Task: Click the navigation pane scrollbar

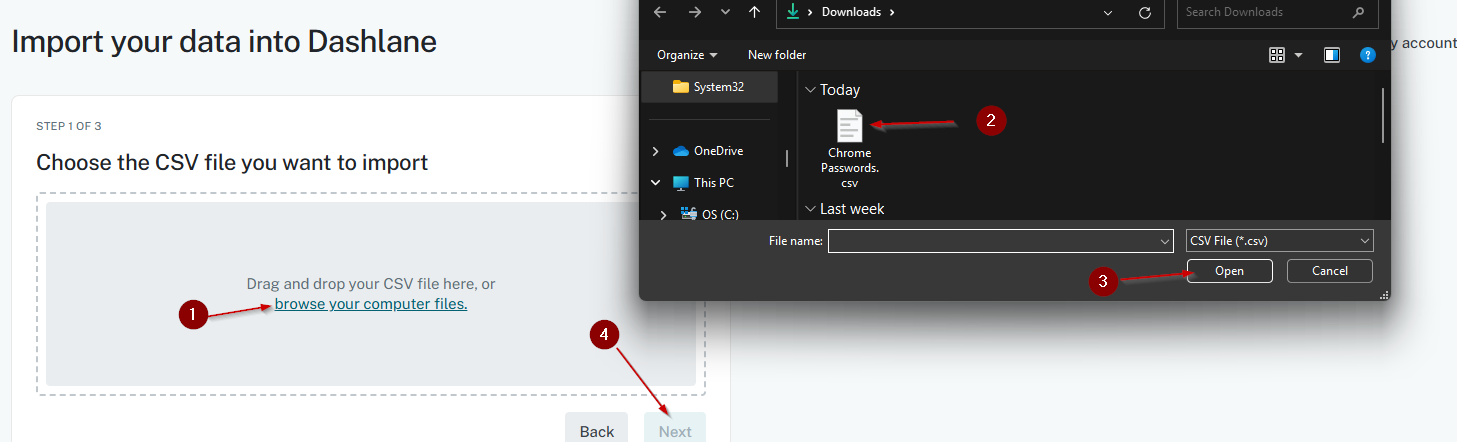Action: coord(787,159)
